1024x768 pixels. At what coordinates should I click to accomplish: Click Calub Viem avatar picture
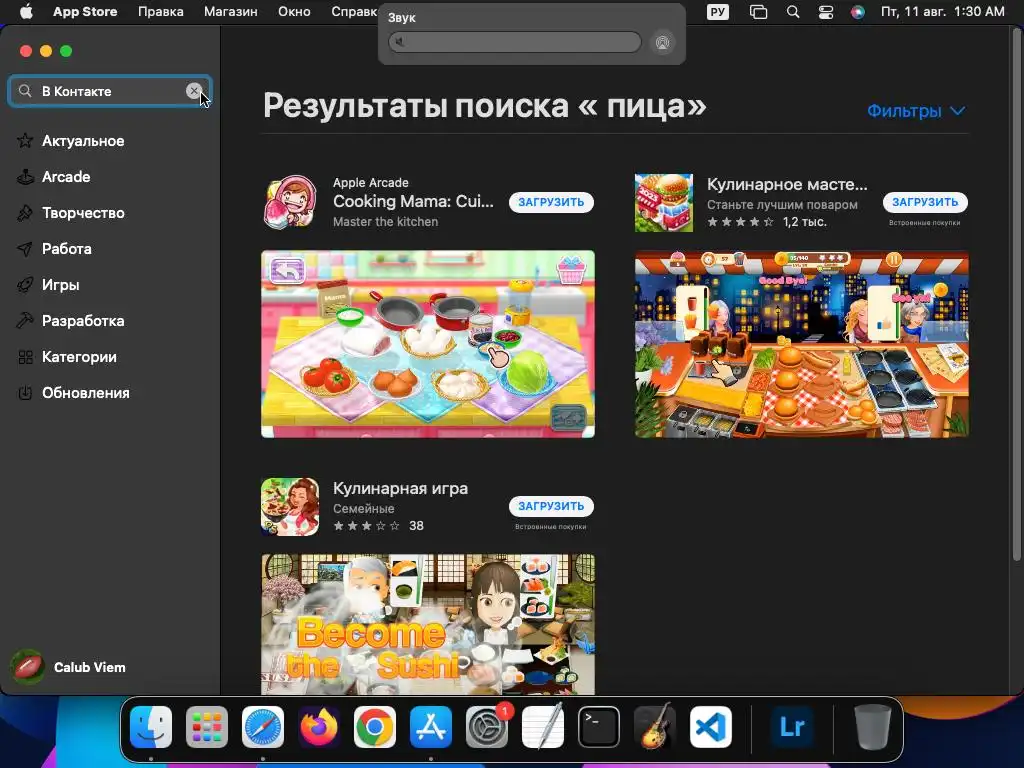tap(27, 667)
